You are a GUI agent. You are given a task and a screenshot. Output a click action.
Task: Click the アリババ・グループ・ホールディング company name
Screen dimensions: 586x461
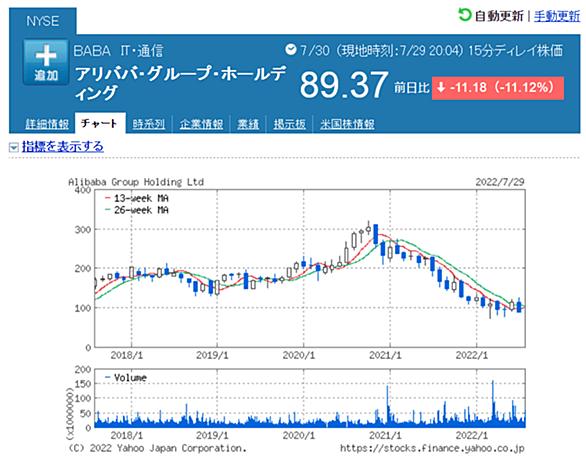tap(181, 83)
